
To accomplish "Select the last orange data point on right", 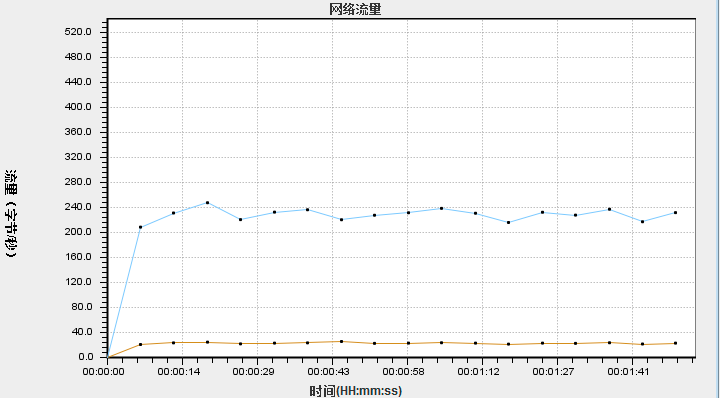I will coord(676,343).
